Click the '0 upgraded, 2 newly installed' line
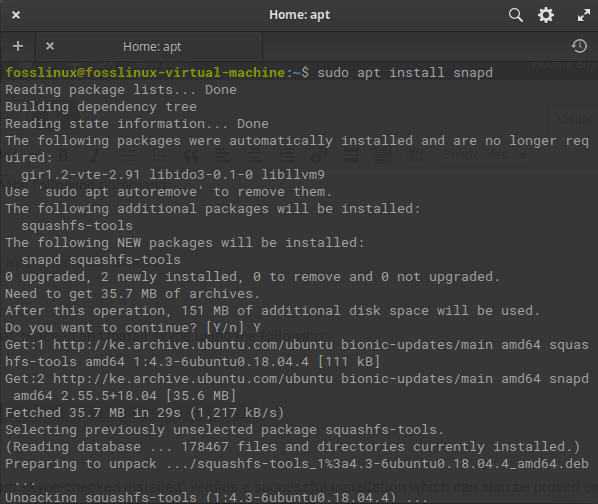Screen dimensions: 598x504 point(252,277)
